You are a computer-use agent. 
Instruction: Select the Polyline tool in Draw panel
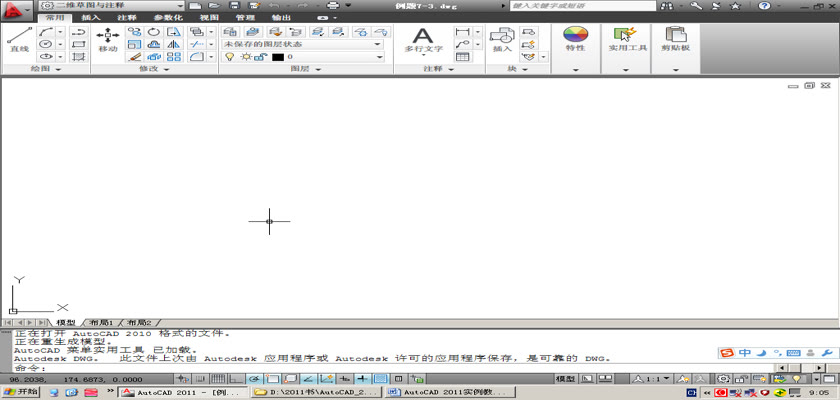[x=79, y=32]
